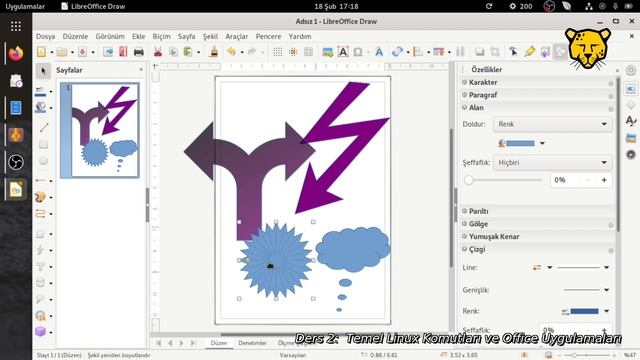Select the Stars and Banners tool
The image size is (640, 360).
pos(40,316)
